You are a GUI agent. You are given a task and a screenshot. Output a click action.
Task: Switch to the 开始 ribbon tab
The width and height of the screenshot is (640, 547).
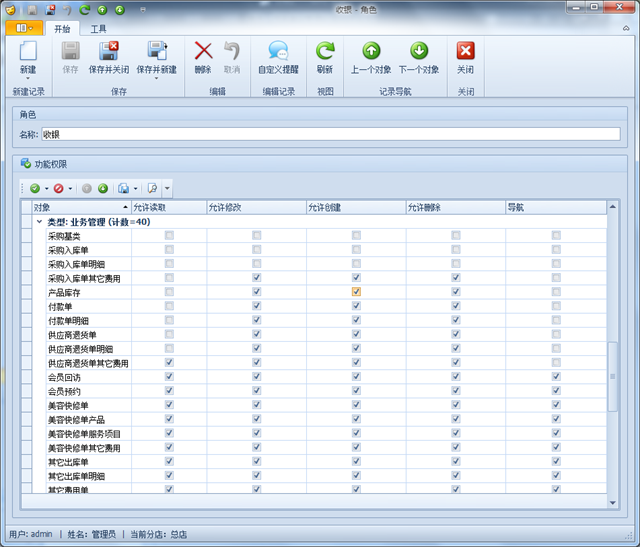(x=62, y=29)
